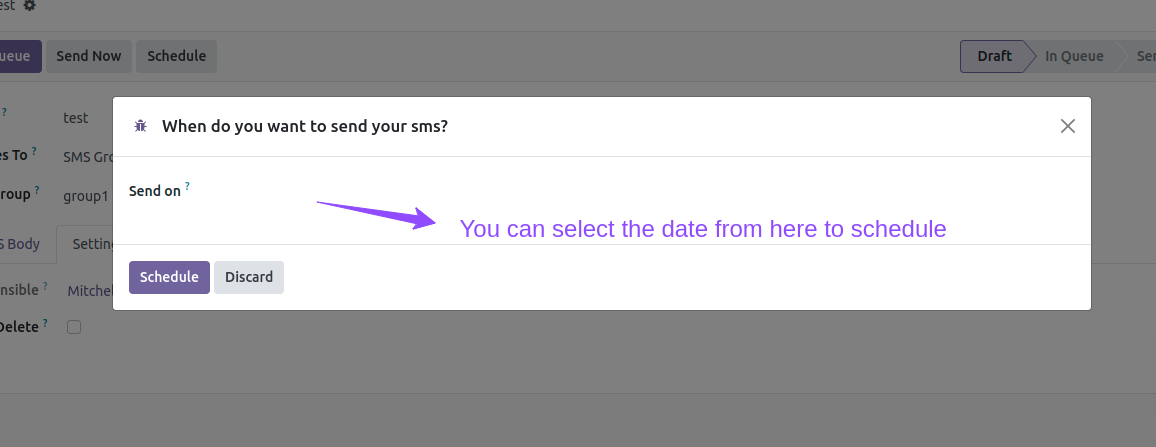Viewport: 1156px width, 447px height.
Task: Click the bug debug icon in dialog header
Action: [x=140, y=126]
